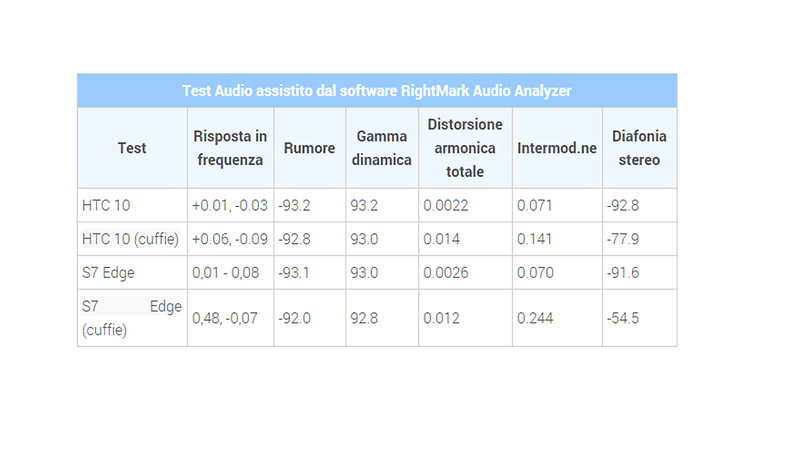Select the S7 Edge (cuffie) row label
Image resolution: width=810 pixels, height=462 pixels.
tap(132, 318)
